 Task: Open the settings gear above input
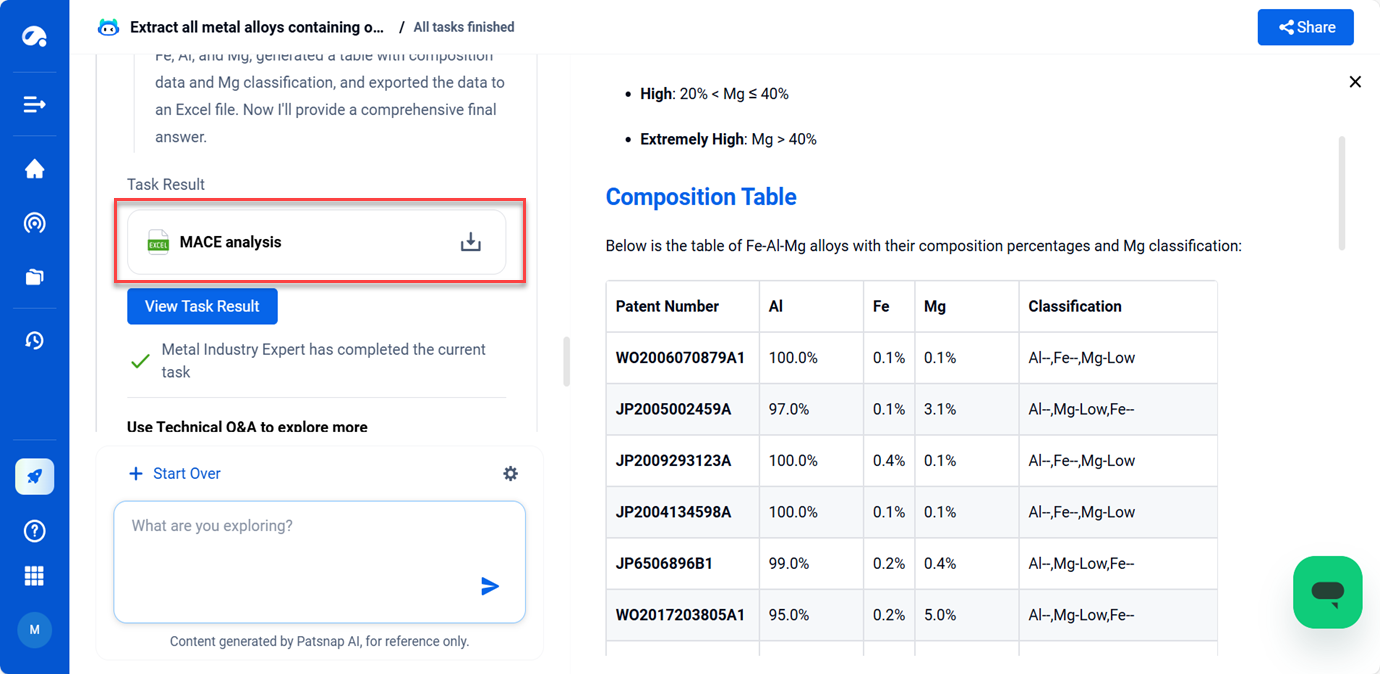[x=510, y=474]
